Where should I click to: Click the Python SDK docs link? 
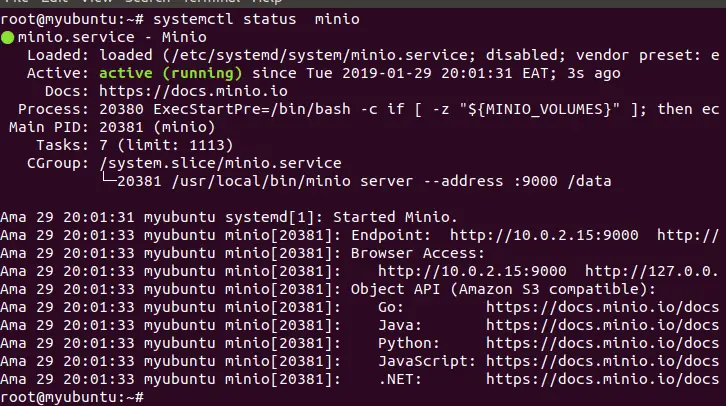pyautogui.click(x=602, y=344)
